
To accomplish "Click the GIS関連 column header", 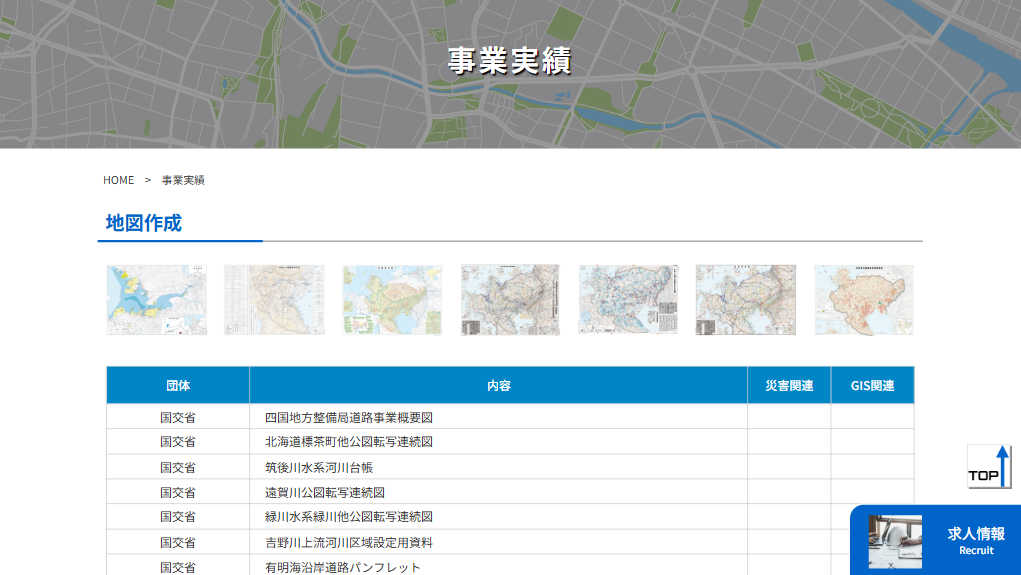I will [x=873, y=386].
